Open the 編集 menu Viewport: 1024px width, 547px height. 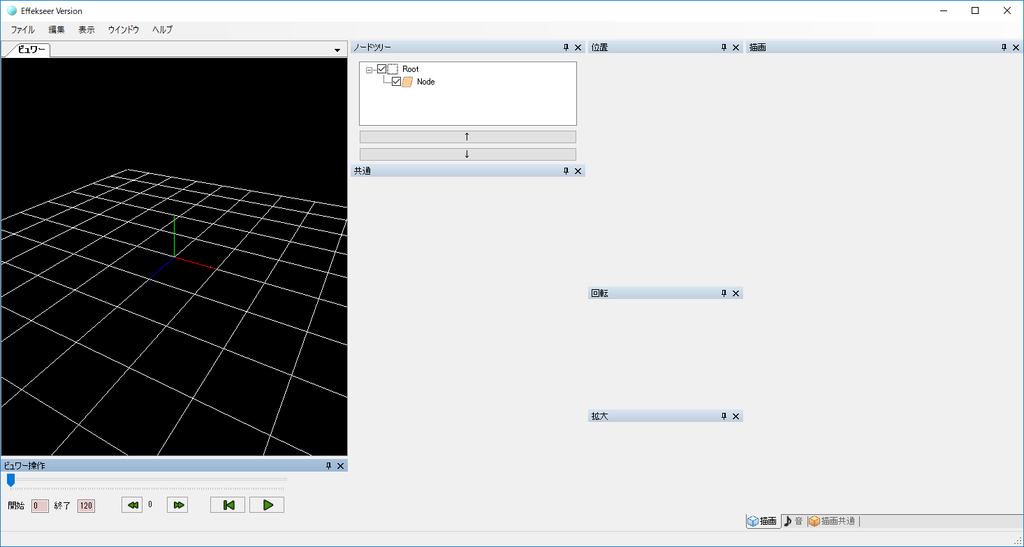point(56,30)
